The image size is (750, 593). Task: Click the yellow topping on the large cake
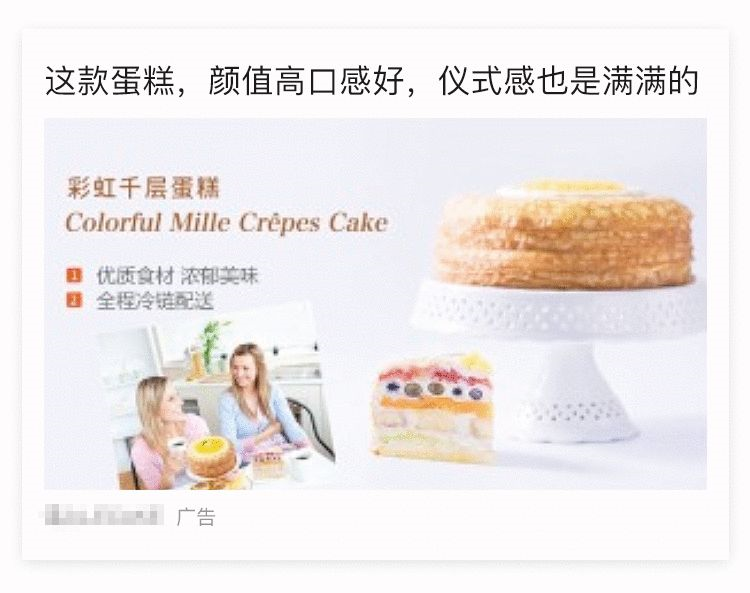point(572,187)
